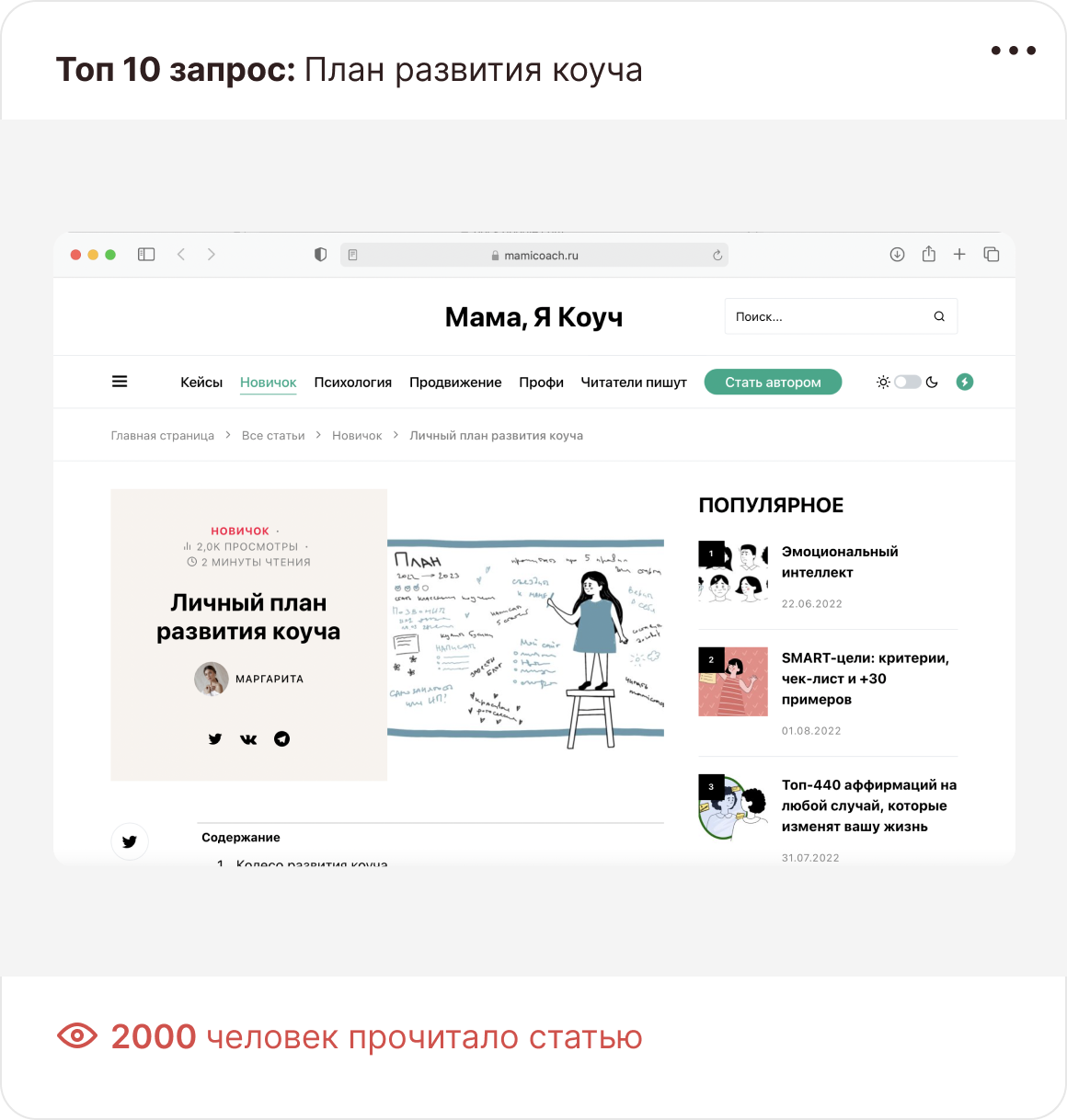This screenshot has height=1120, width=1067.
Task: Click the Поиск search input field
Action: click(841, 316)
